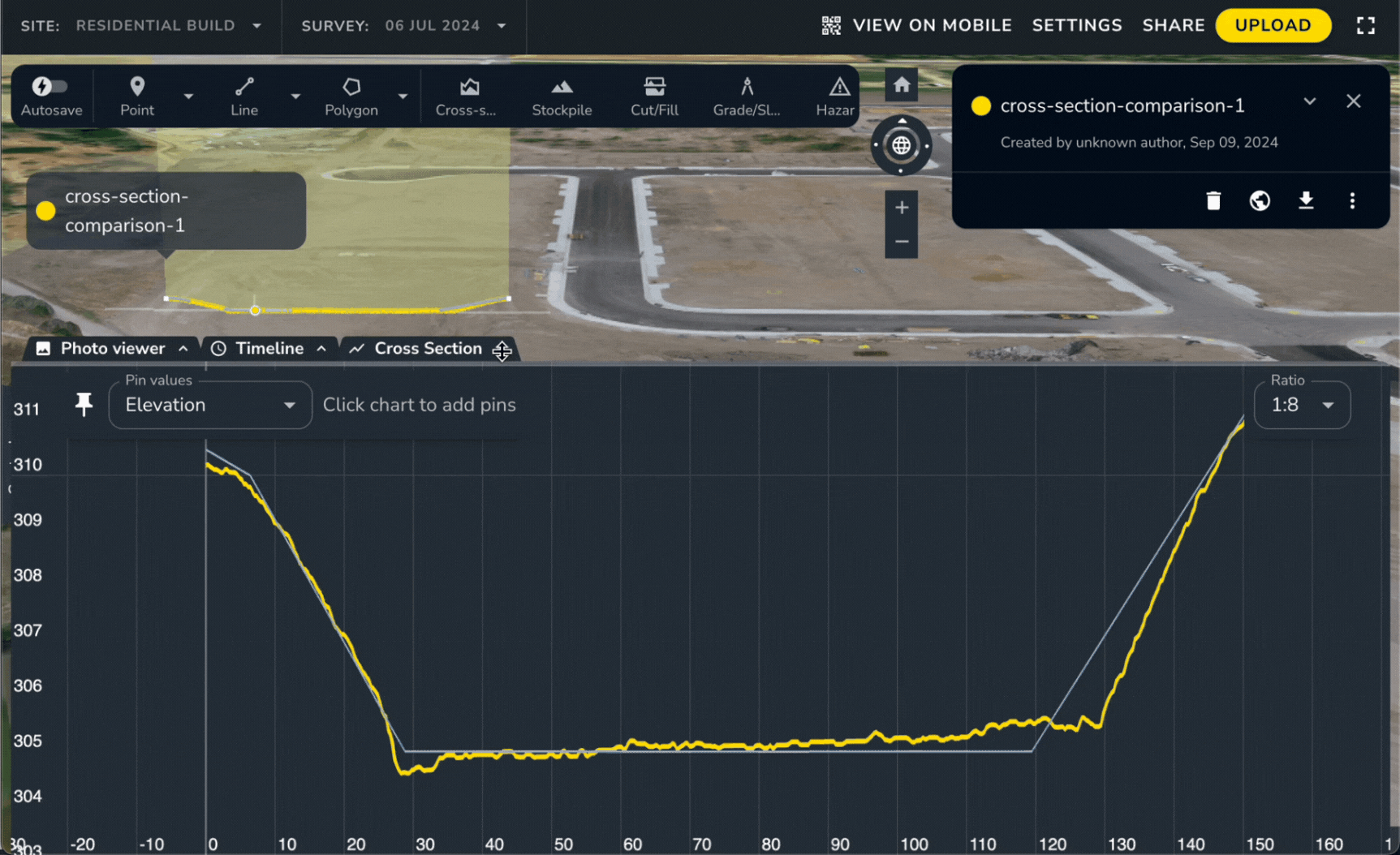Select the Cut/Fill tool

(x=654, y=97)
